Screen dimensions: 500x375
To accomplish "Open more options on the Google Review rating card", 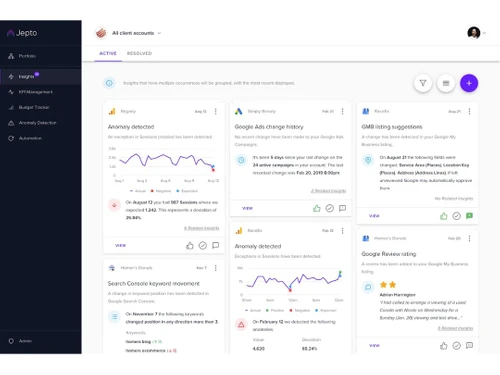I will (469, 238).
